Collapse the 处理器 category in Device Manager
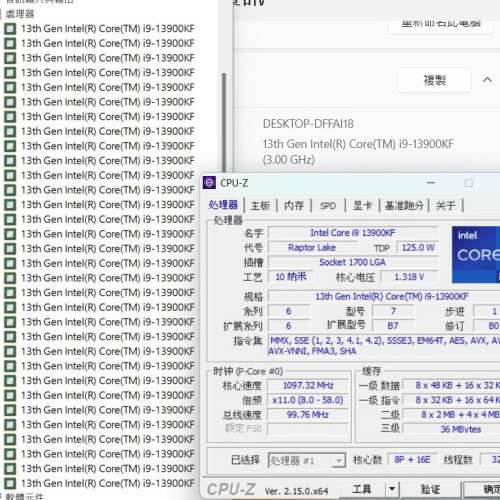 [1, 14]
